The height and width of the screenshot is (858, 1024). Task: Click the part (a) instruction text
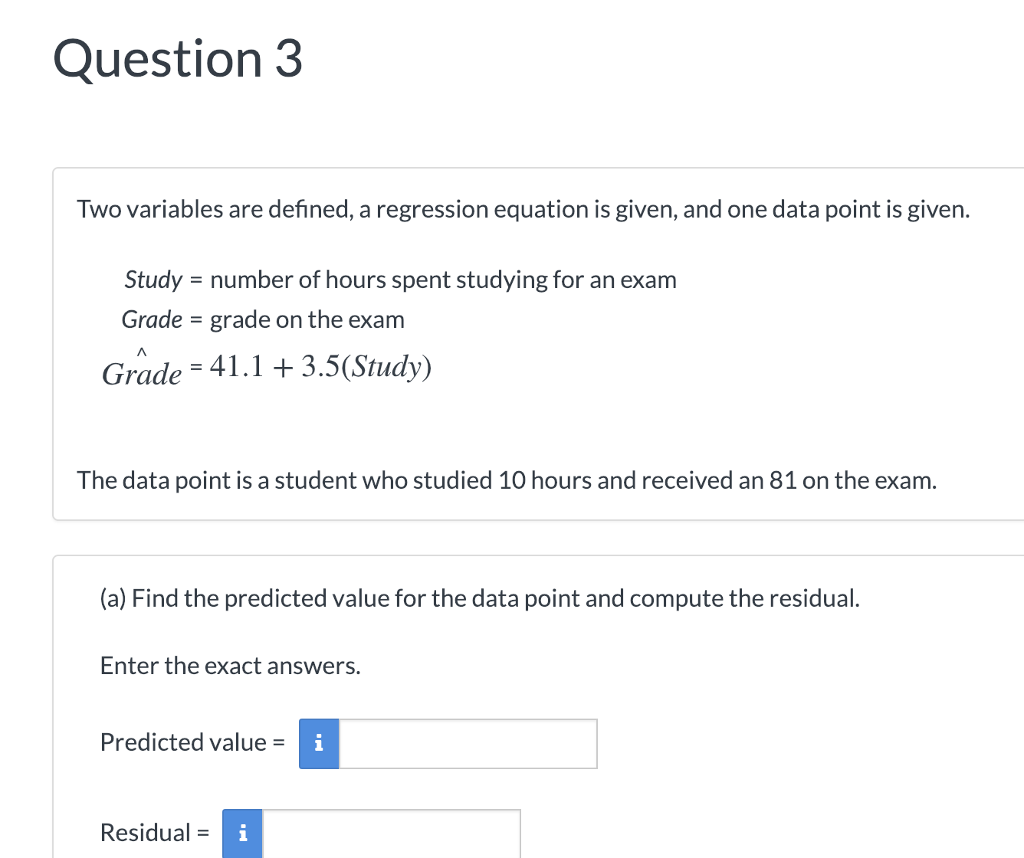click(x=480, y=598)
